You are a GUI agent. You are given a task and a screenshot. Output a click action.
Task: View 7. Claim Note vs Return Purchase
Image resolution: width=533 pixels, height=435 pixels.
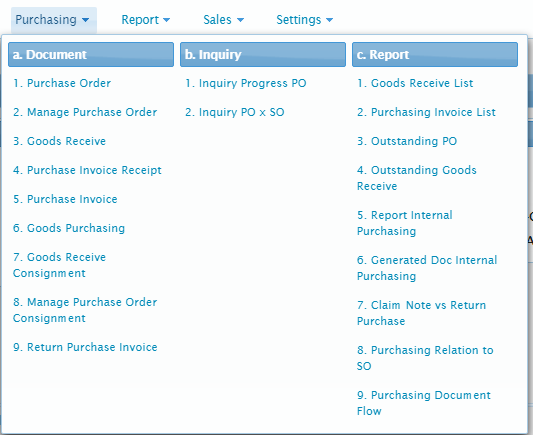pyautogui.click(x=422, y=313)
